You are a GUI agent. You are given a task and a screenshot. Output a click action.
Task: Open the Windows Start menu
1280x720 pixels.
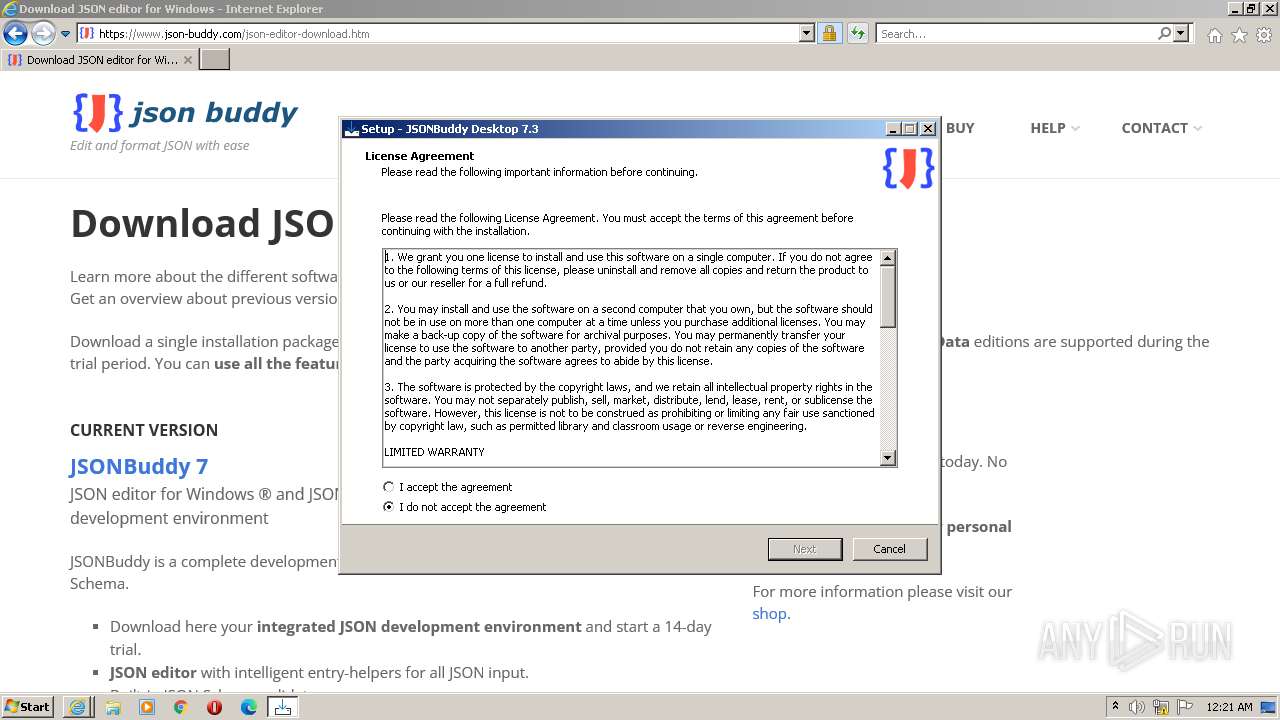coord(27,706)
